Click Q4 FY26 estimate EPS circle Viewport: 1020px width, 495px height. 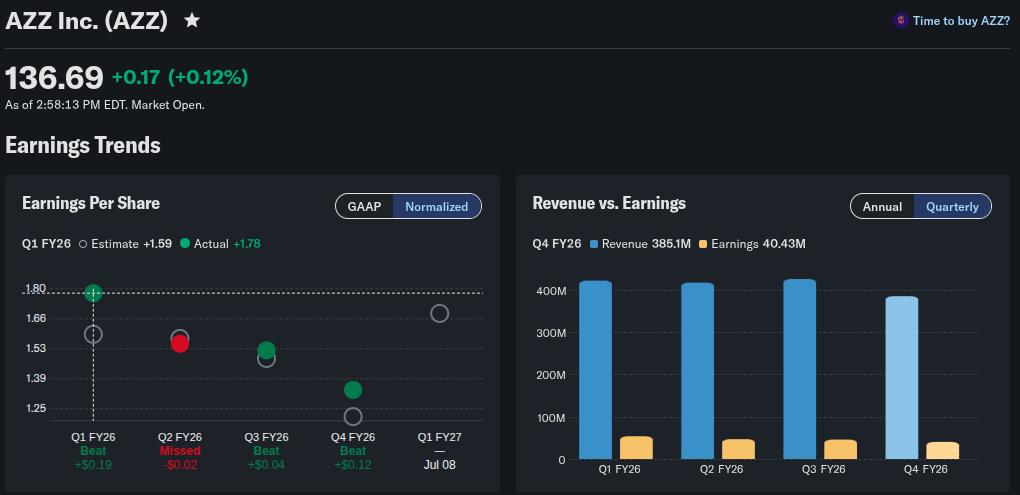coord(353,416)
